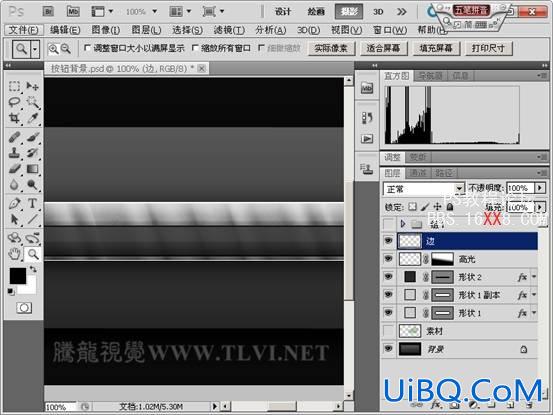Launch Adobe Bridge from top bar
Viewport: 553px width, 415px height.
click(x=48, y=11)
